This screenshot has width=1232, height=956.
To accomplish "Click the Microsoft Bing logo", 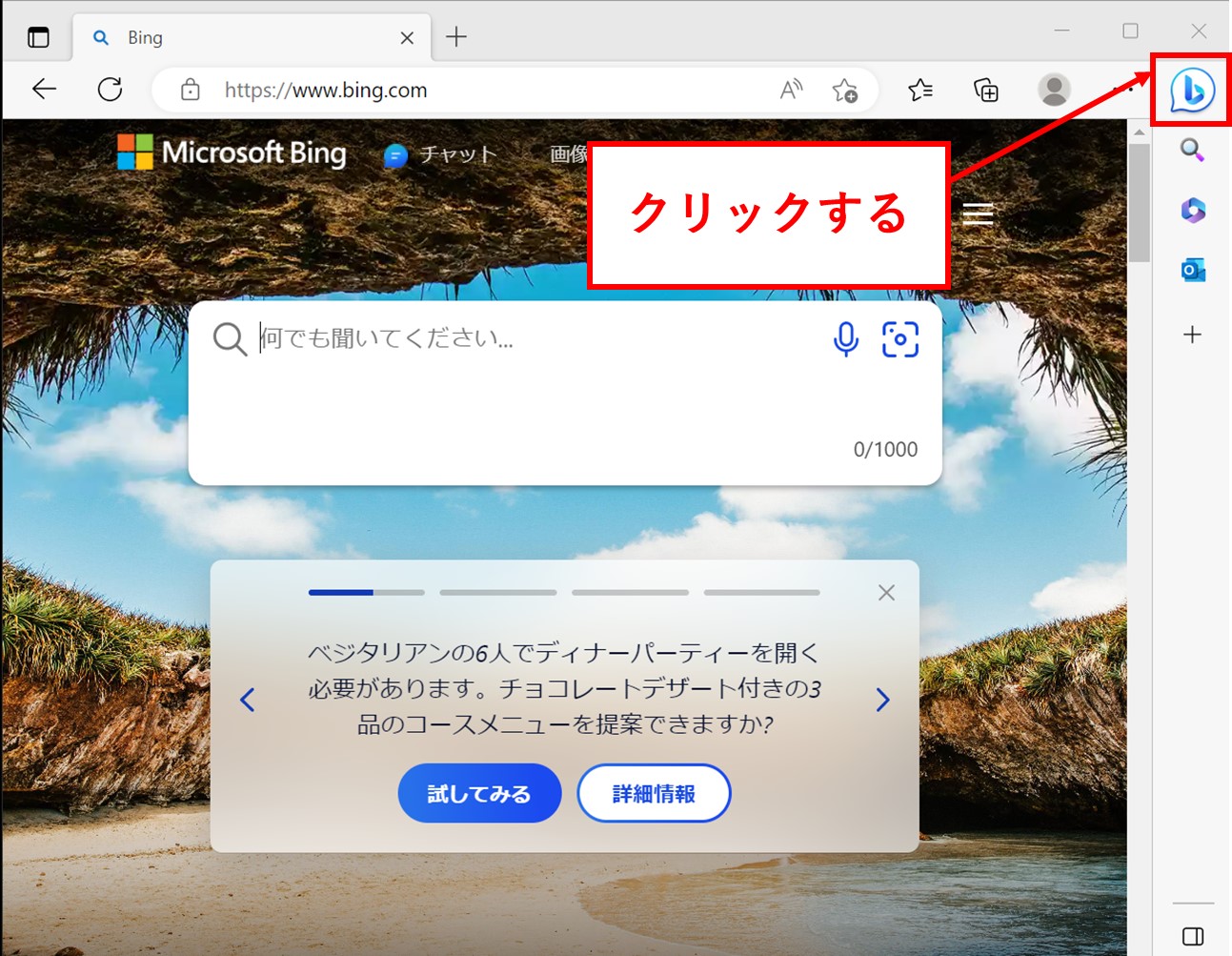I will tap(232, 153).
